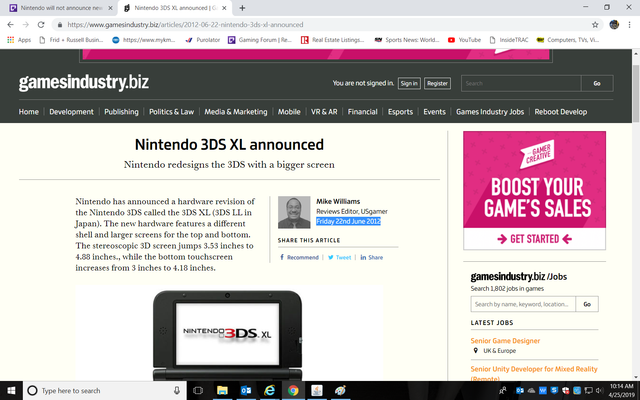Reload the page with the refresh icon
640x400 pixels.
coord(41,25)
